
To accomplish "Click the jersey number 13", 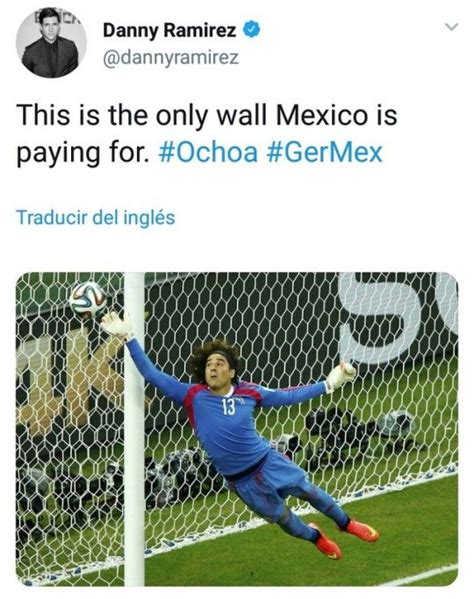I will point(228,408).
